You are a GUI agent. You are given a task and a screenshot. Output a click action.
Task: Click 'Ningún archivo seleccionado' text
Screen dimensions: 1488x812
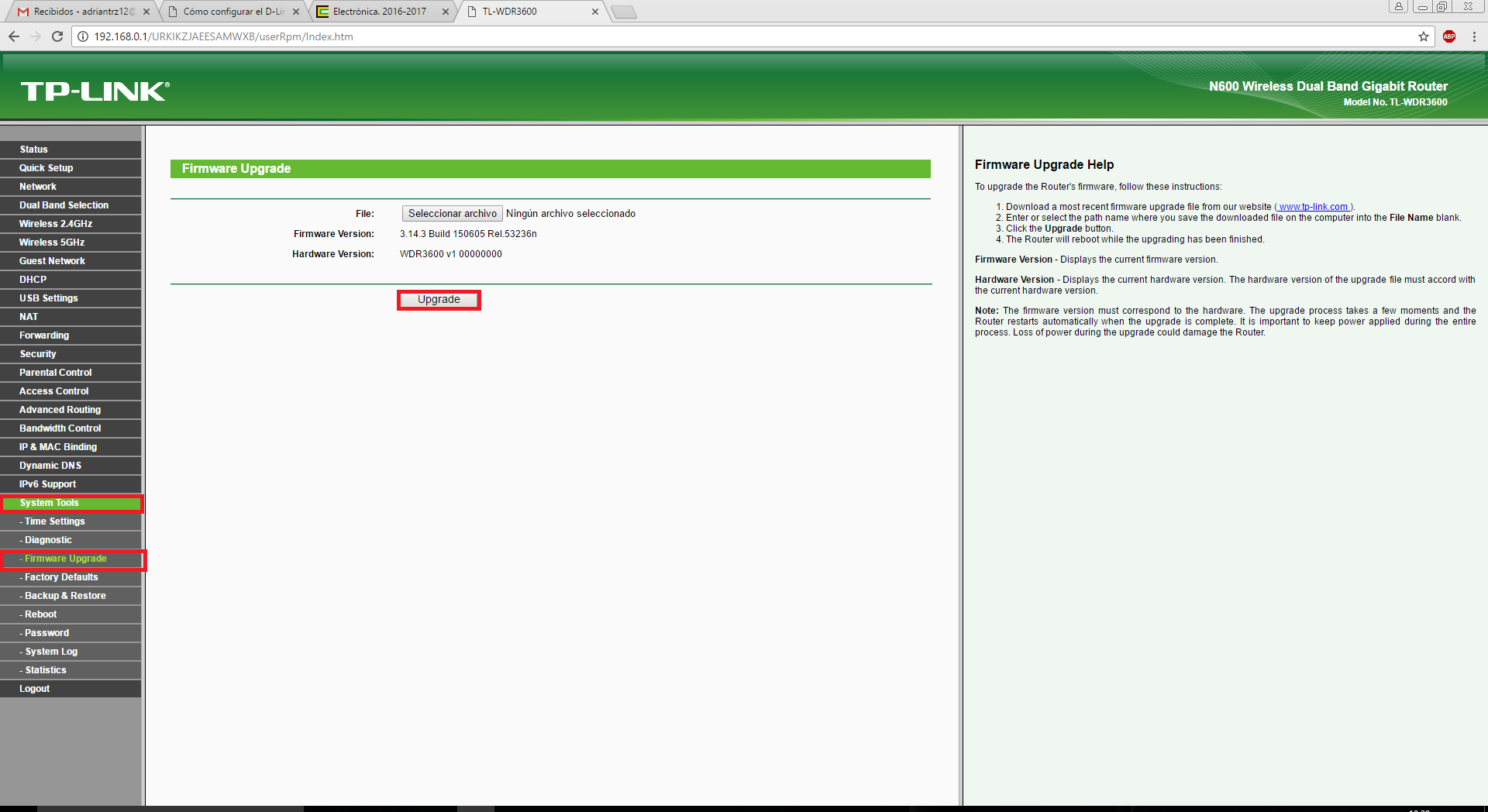point(570,214)
